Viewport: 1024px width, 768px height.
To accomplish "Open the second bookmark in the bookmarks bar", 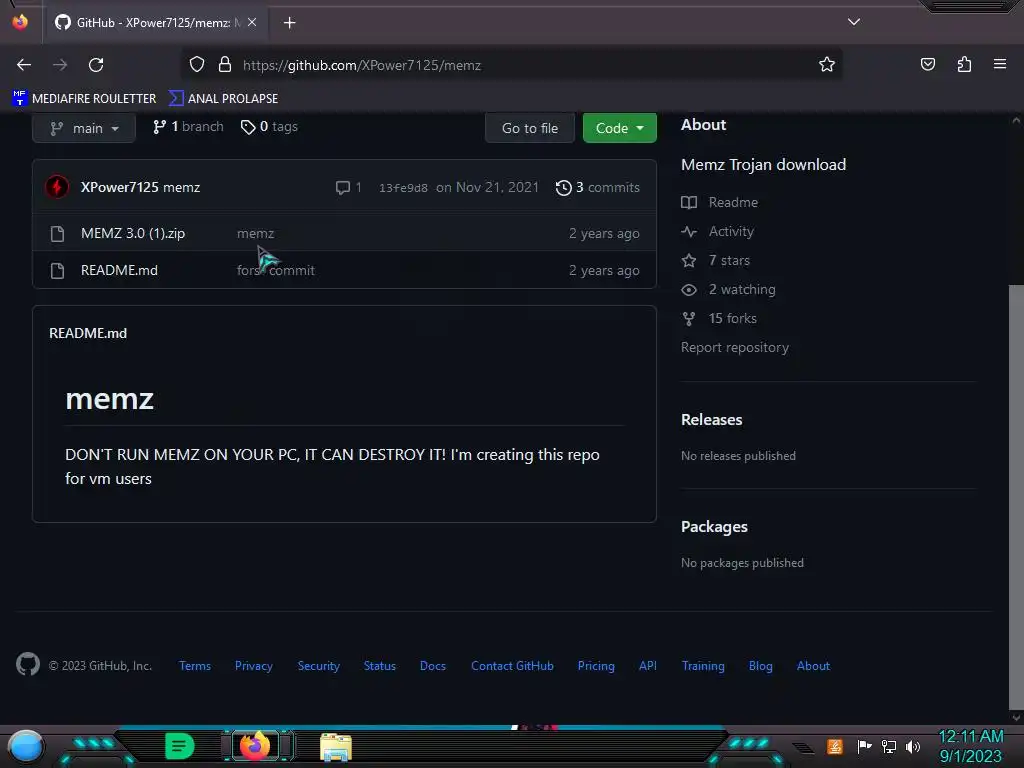I will pos(223,99).
